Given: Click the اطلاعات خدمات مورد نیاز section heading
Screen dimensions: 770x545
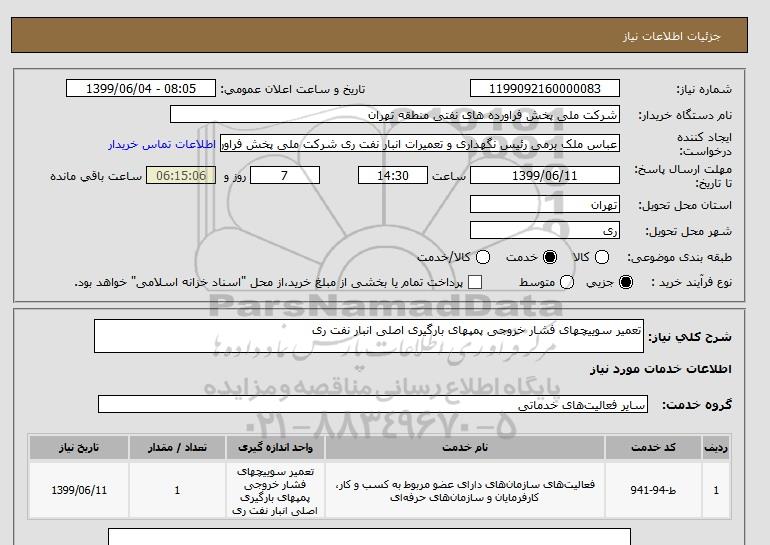Looking at the screenshot, I should tap(660, 369).
